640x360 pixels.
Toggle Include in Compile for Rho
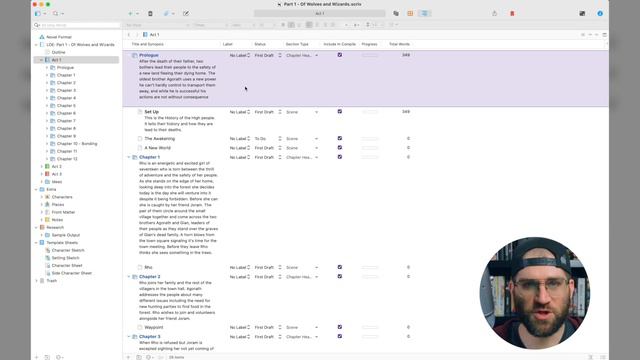pos(340,267)
